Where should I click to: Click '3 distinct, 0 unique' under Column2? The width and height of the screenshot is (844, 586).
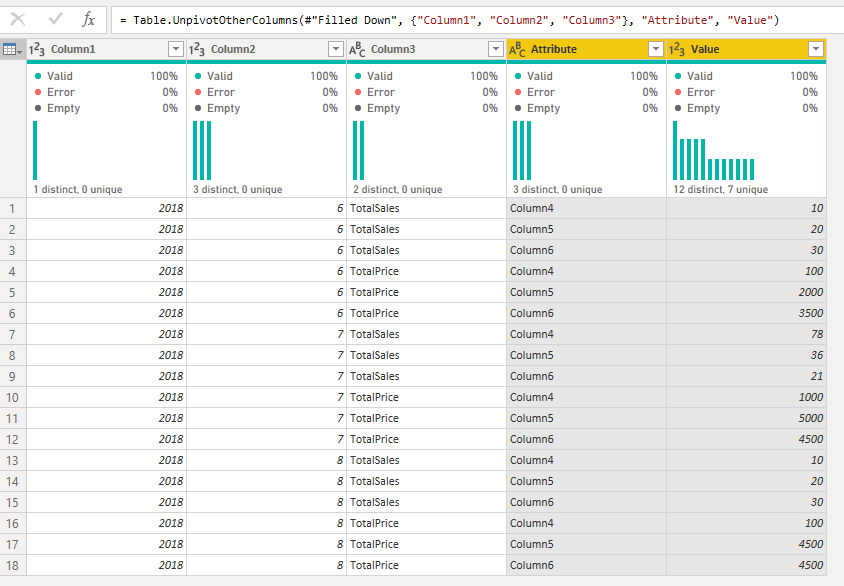237,189
